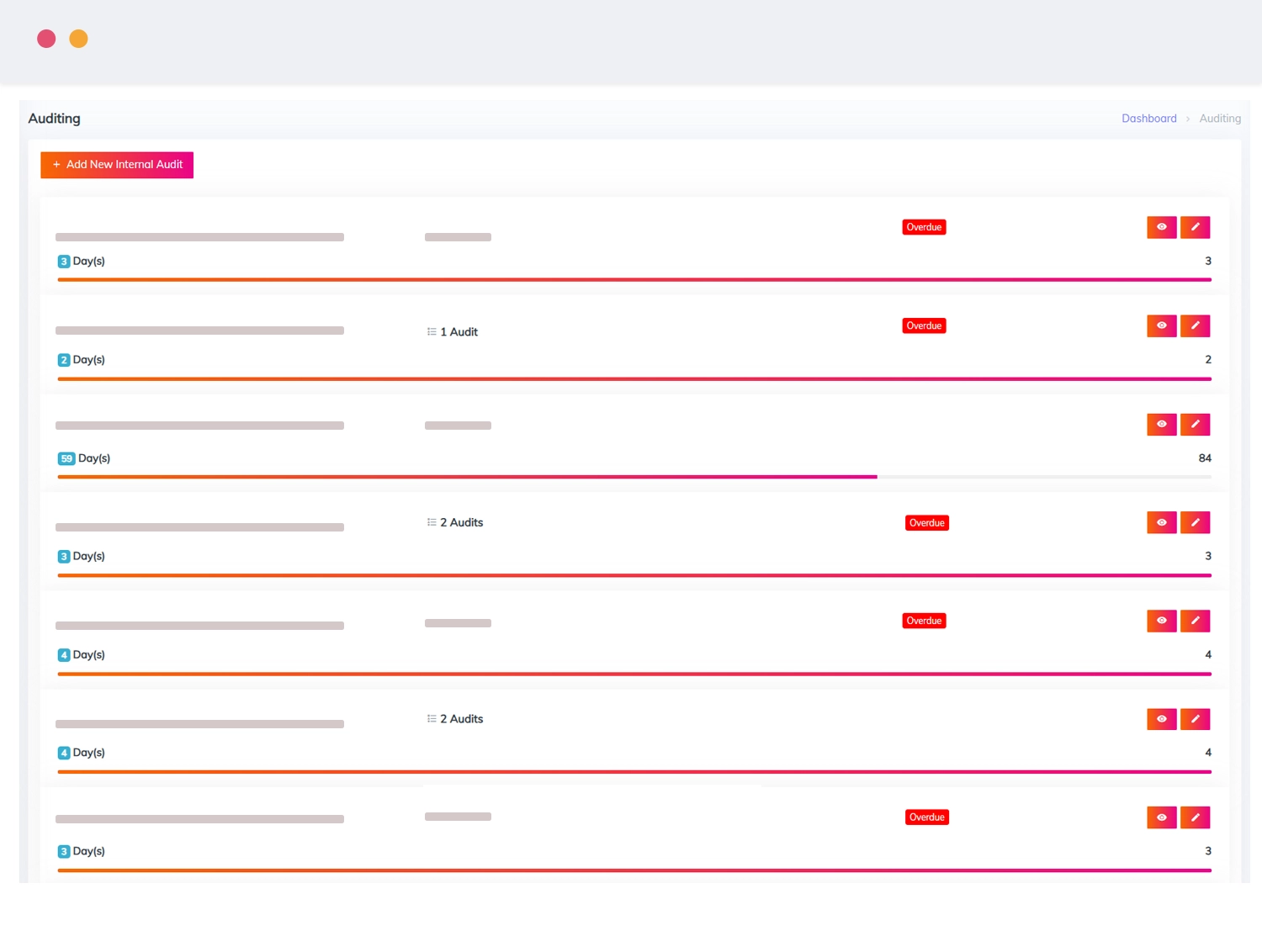Image resolution: width=1262 pixels, height=952 pixels.
Task: Click the Overdue badge in the 2-day row
Action: coord(924,325)
